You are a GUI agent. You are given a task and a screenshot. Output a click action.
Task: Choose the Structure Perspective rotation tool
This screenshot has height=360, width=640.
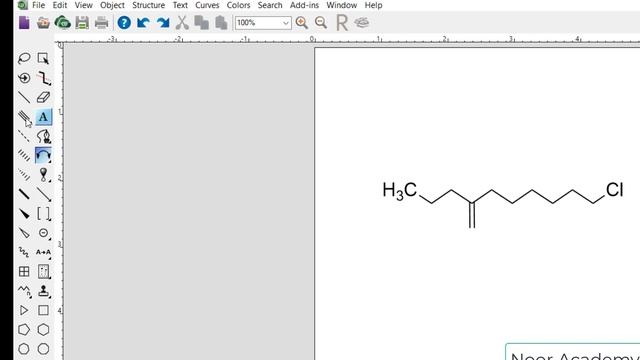pyautogui.click(x=24, y=78)
